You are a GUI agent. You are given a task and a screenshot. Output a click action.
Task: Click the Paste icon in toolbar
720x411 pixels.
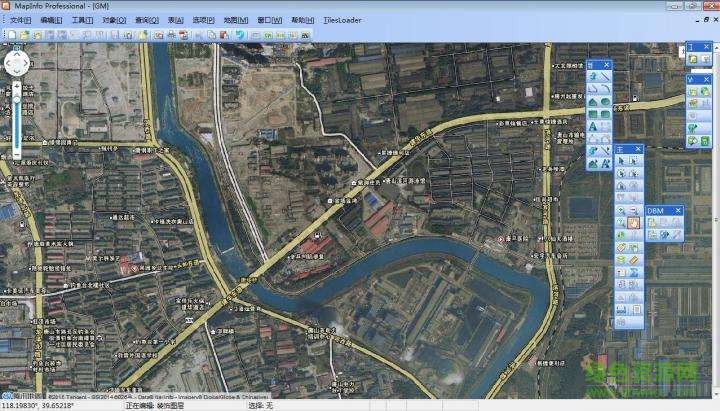click(224, 35)
